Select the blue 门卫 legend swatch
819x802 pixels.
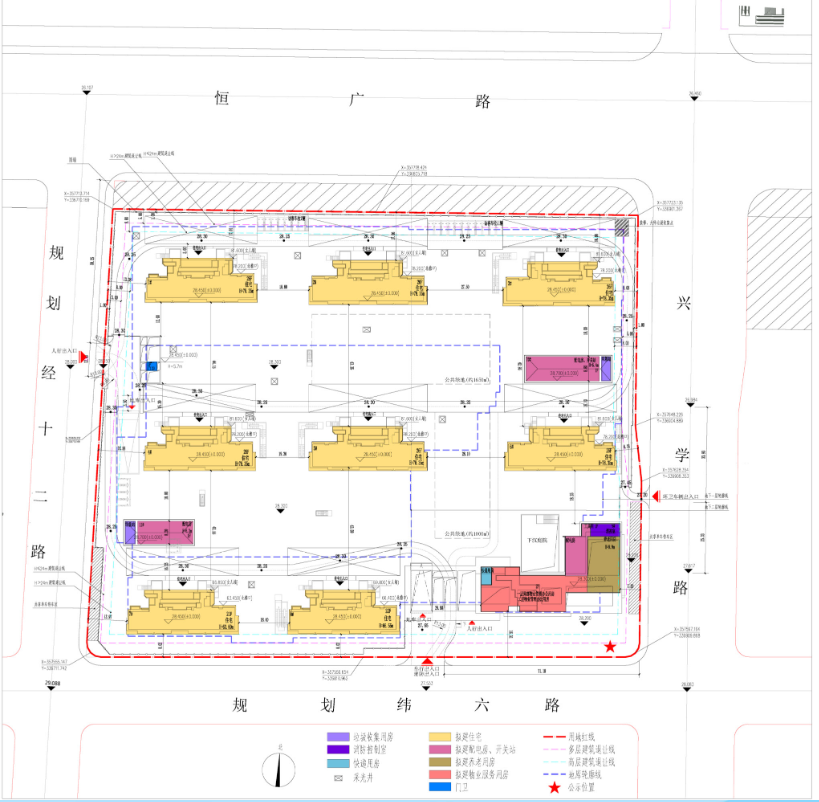(x=440, y=787)
